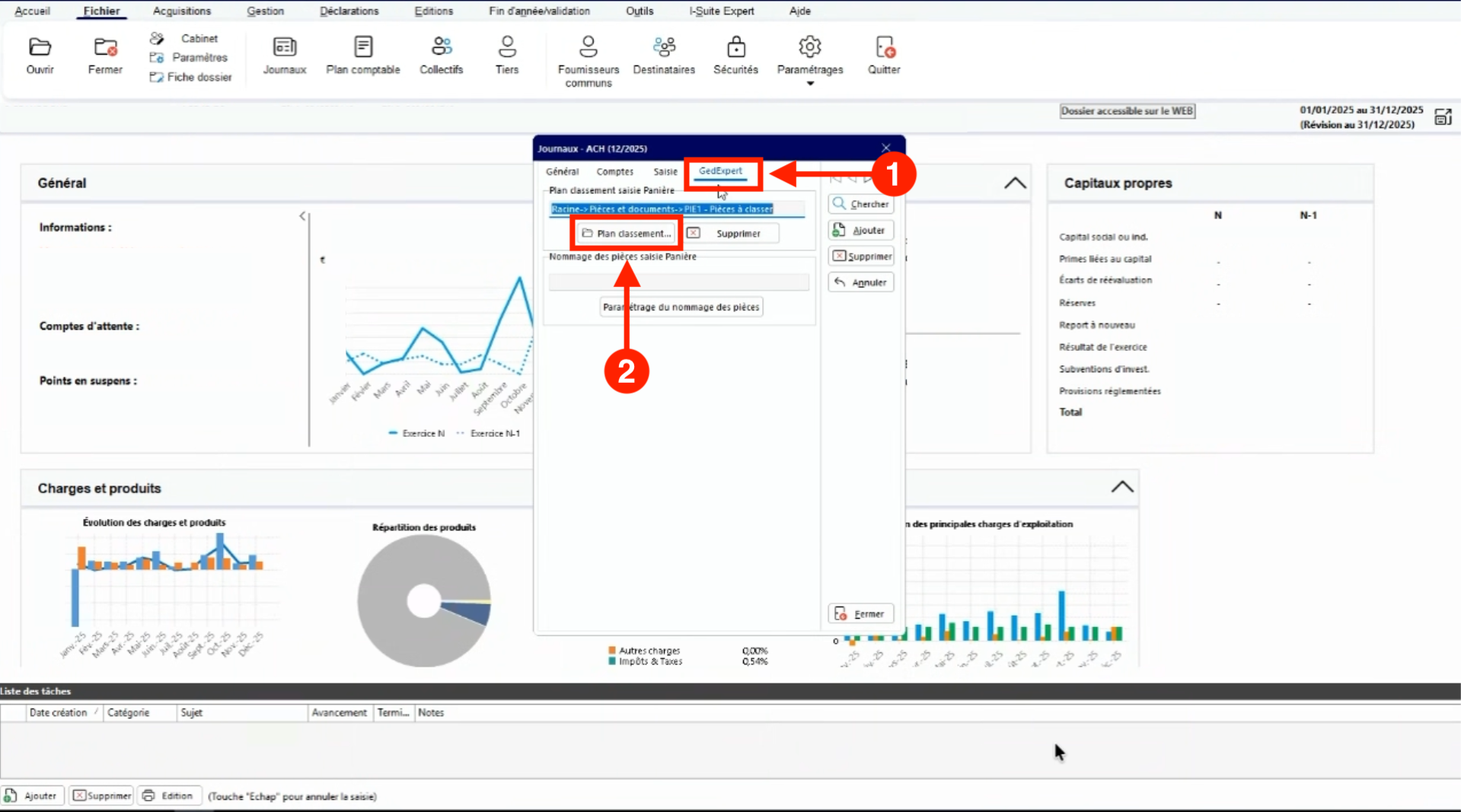The image size is (1461, 812).
Task: Open the Déclarations ribbon tab
Action: point(349,11)
